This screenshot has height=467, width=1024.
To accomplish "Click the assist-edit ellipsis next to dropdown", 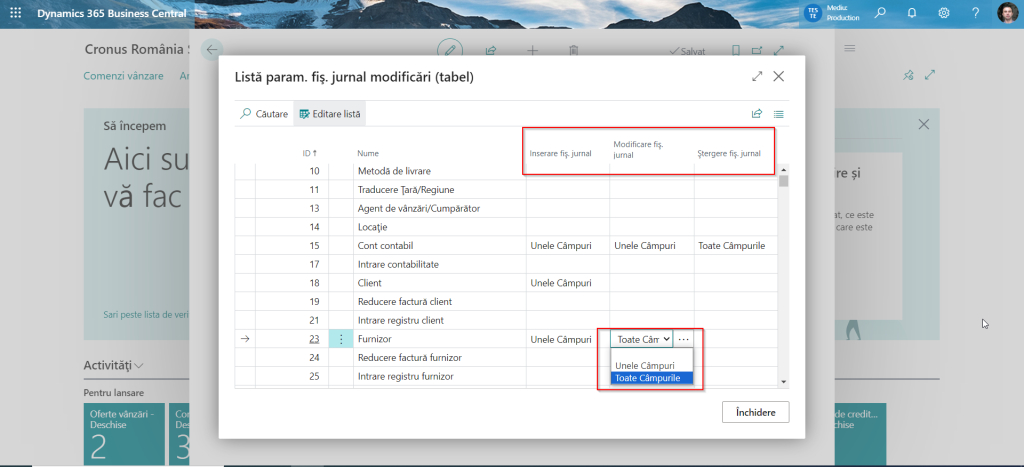I will pos(684,340).
